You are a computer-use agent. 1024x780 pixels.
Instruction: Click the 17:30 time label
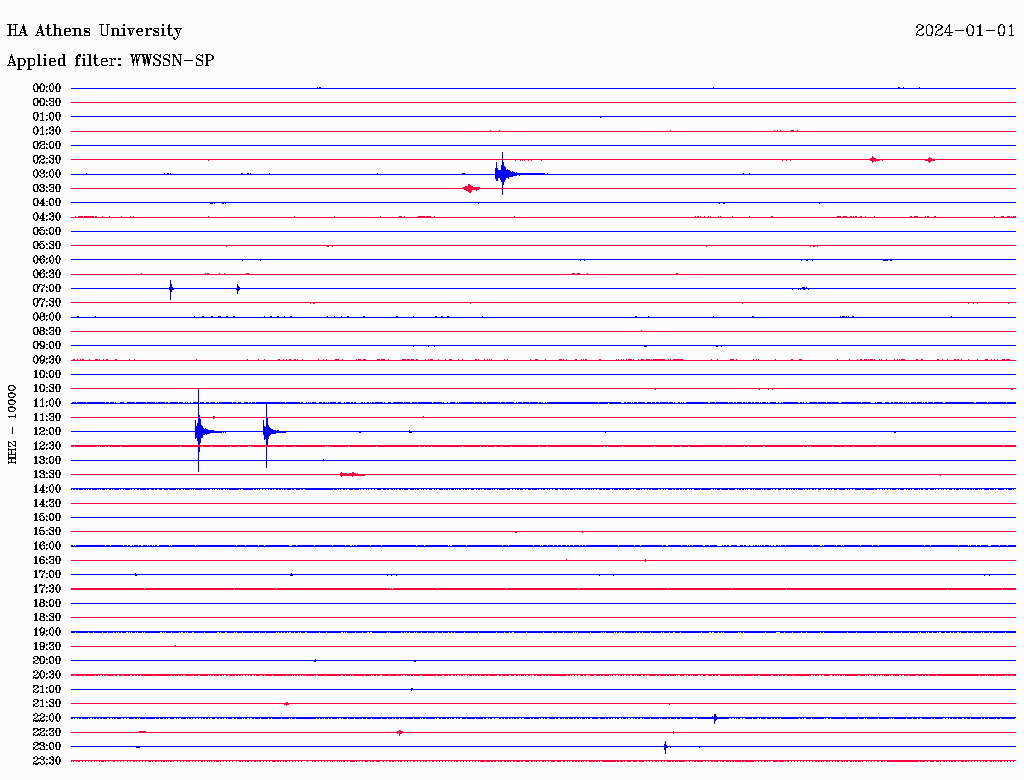coord(47,589)
